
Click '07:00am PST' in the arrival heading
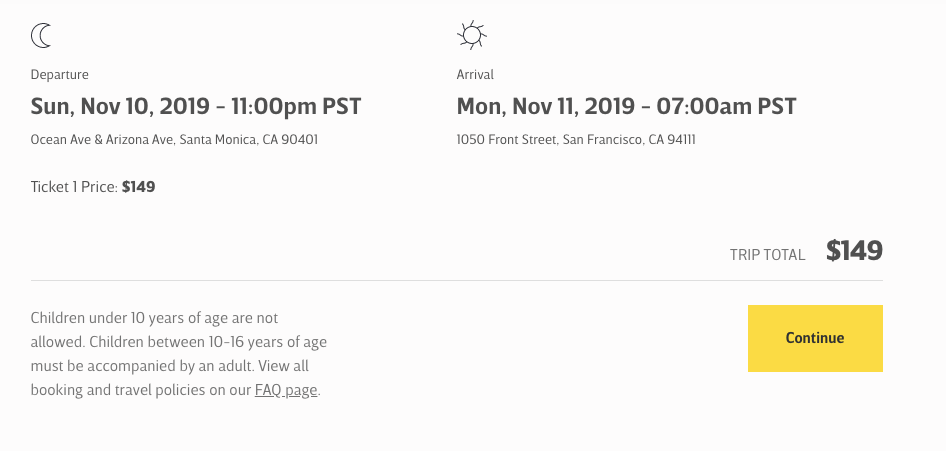click(726, 107)
